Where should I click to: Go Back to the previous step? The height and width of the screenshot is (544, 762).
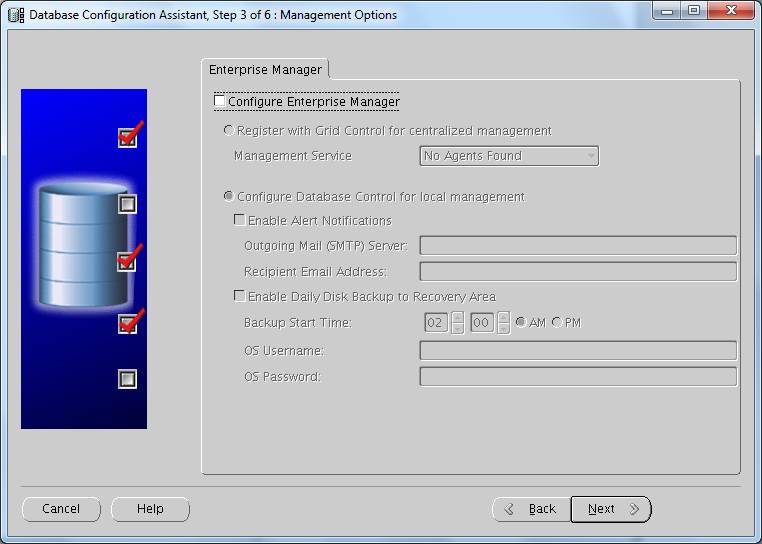point(531,509)
